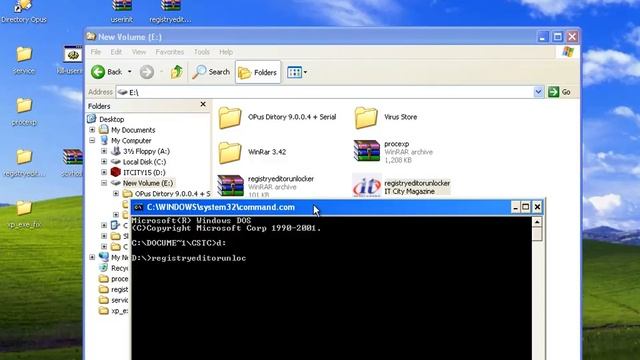
Task: Open the Views dropdown in toolbar
Action: point(297,72)
